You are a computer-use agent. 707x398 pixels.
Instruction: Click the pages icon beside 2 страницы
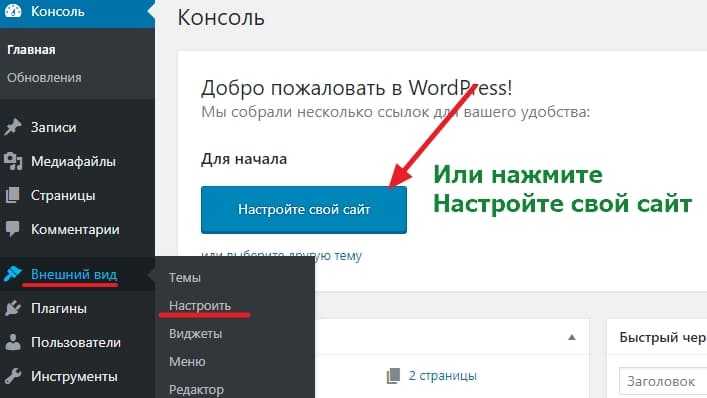(x=393, y=375)
